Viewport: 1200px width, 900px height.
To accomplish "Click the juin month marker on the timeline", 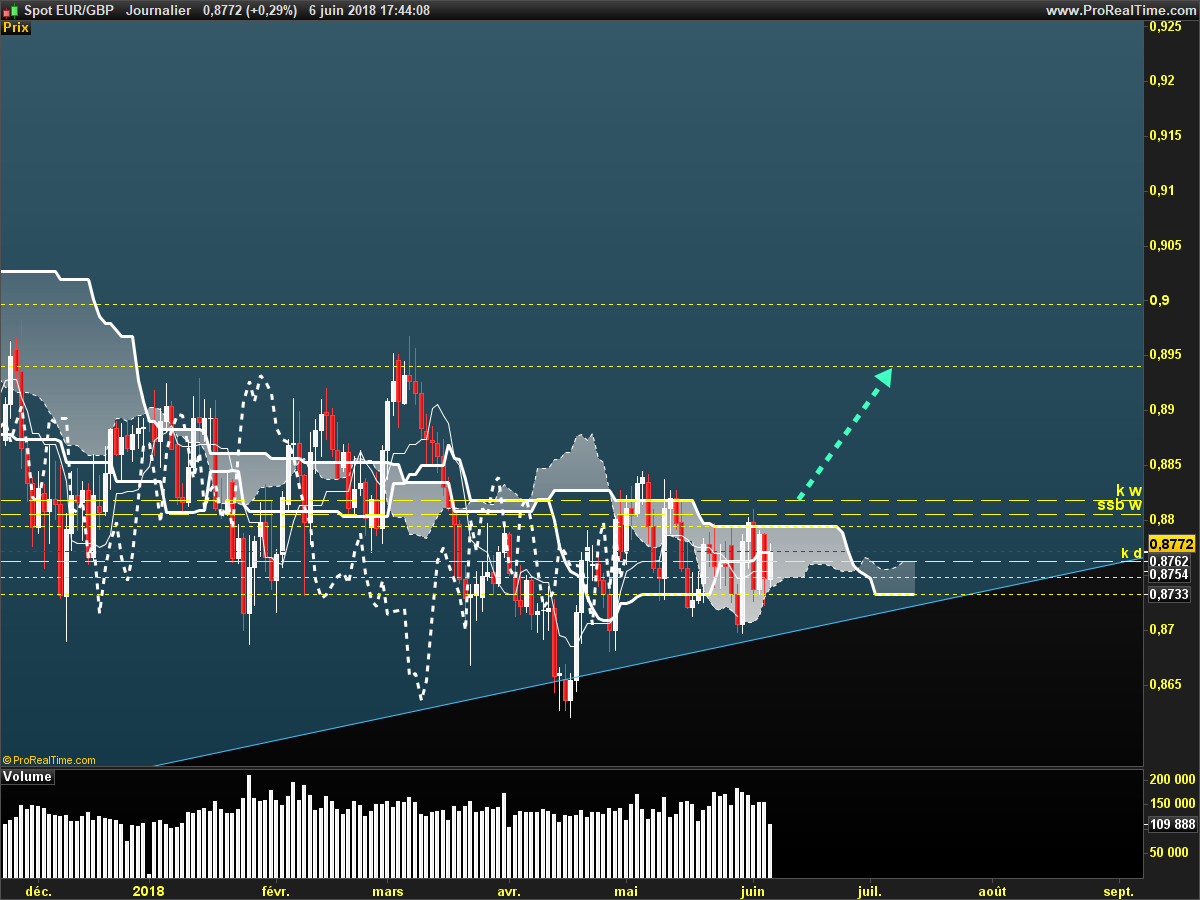I will (752, 890).
